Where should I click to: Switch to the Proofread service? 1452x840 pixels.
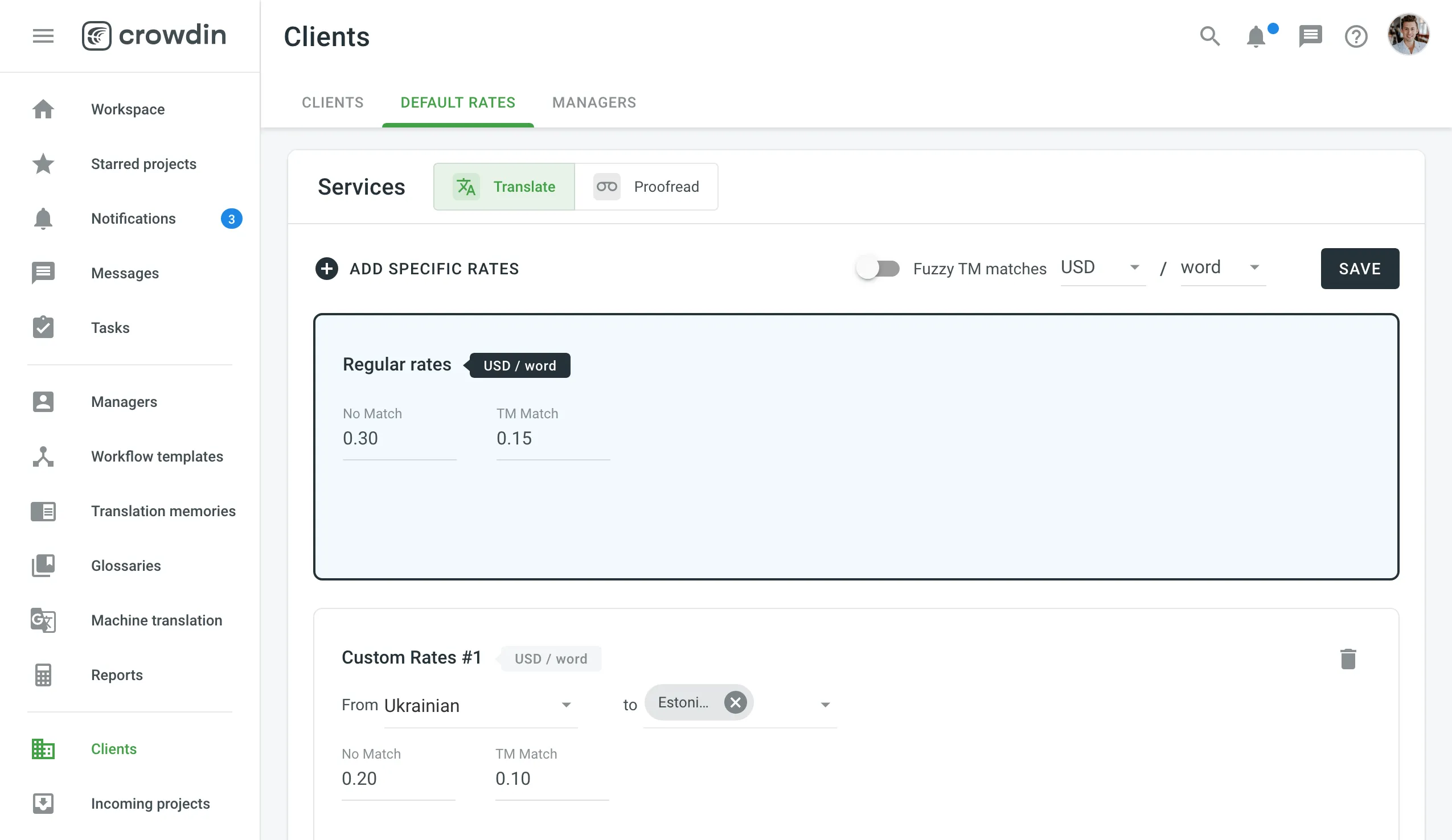(x=646, y=187)
